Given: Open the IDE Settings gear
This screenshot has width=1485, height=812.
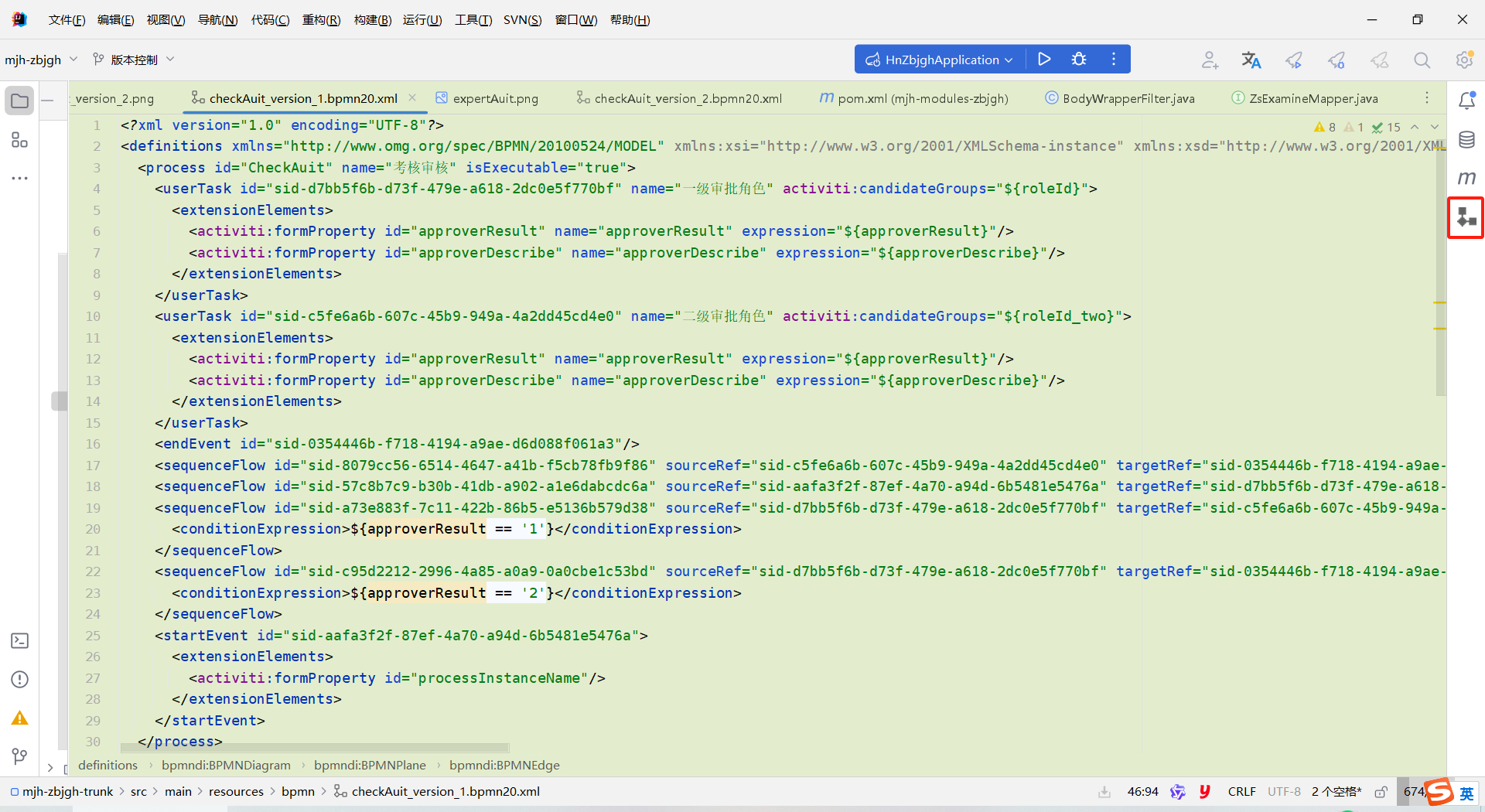Looking at the screenshot, I should (x=1464, y=59).
